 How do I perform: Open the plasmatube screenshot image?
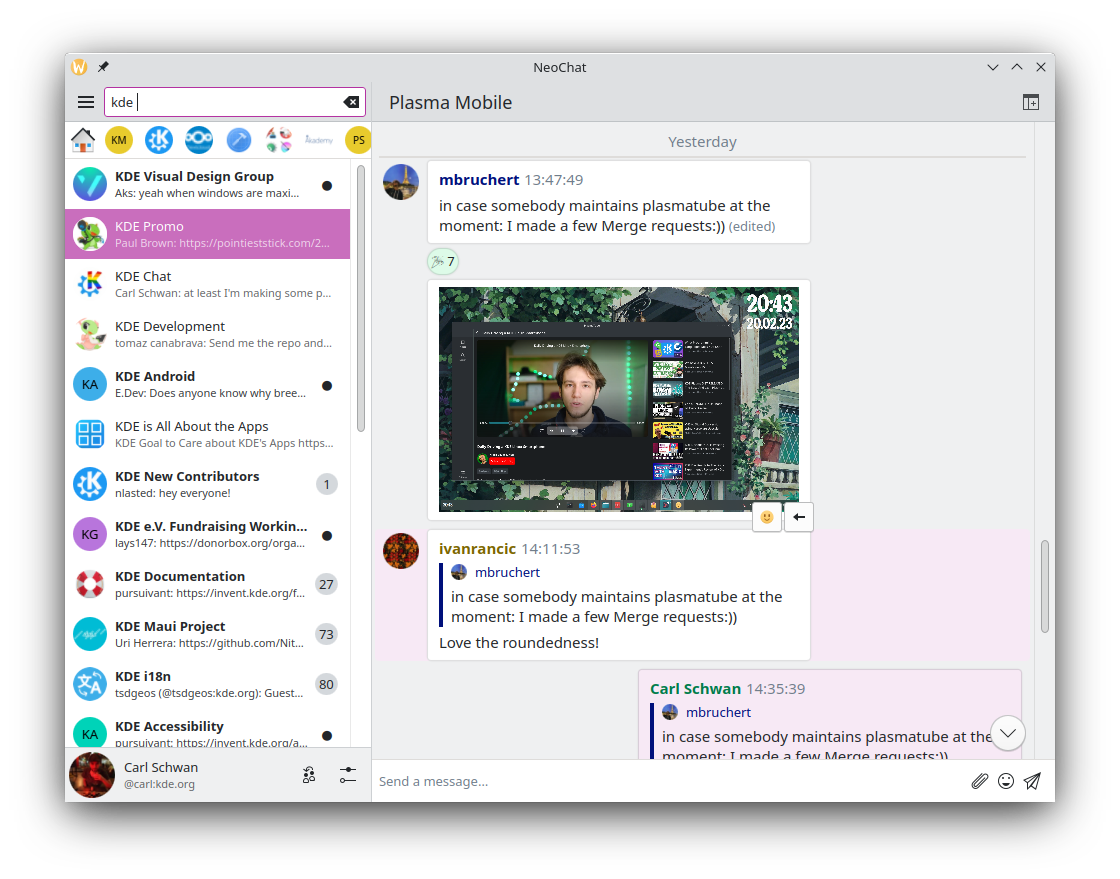point(619,399)
